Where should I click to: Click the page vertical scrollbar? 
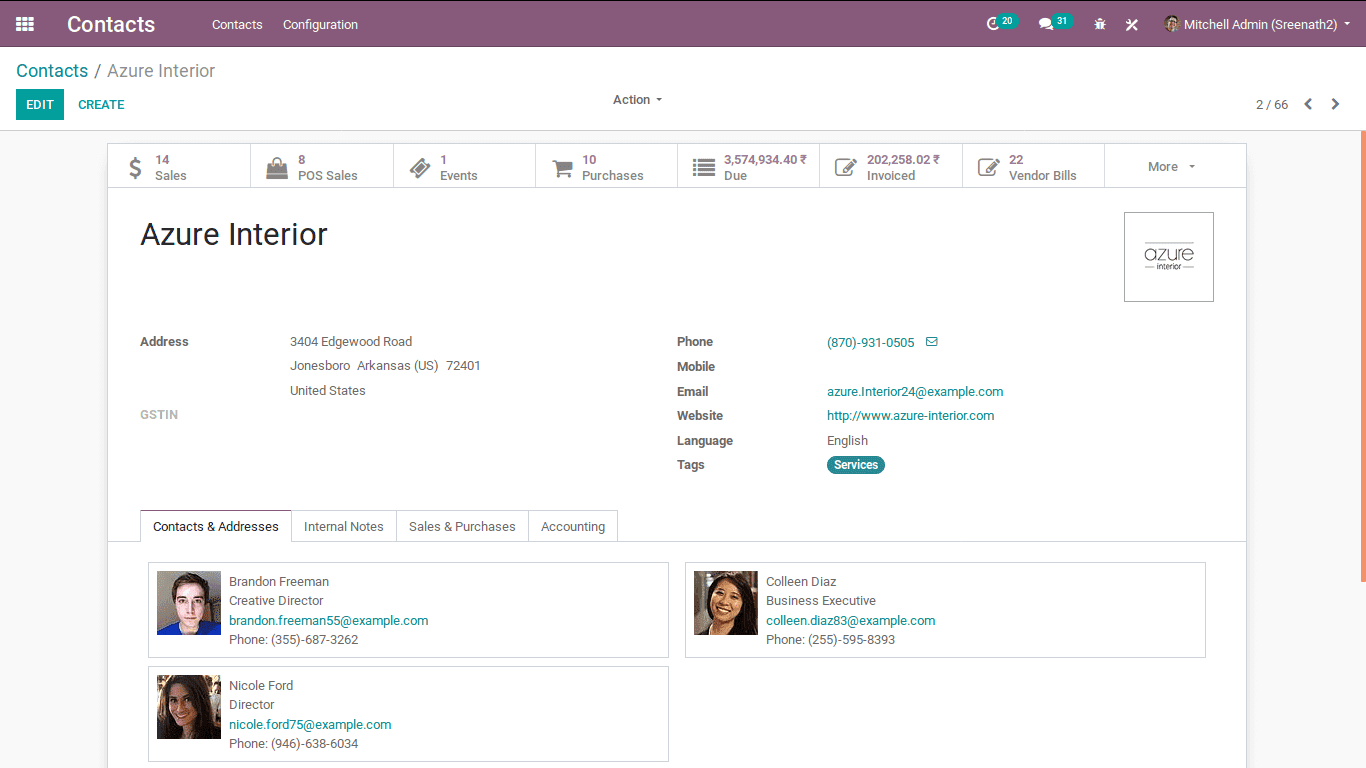pyautogui.click(x=1363, y=356)
